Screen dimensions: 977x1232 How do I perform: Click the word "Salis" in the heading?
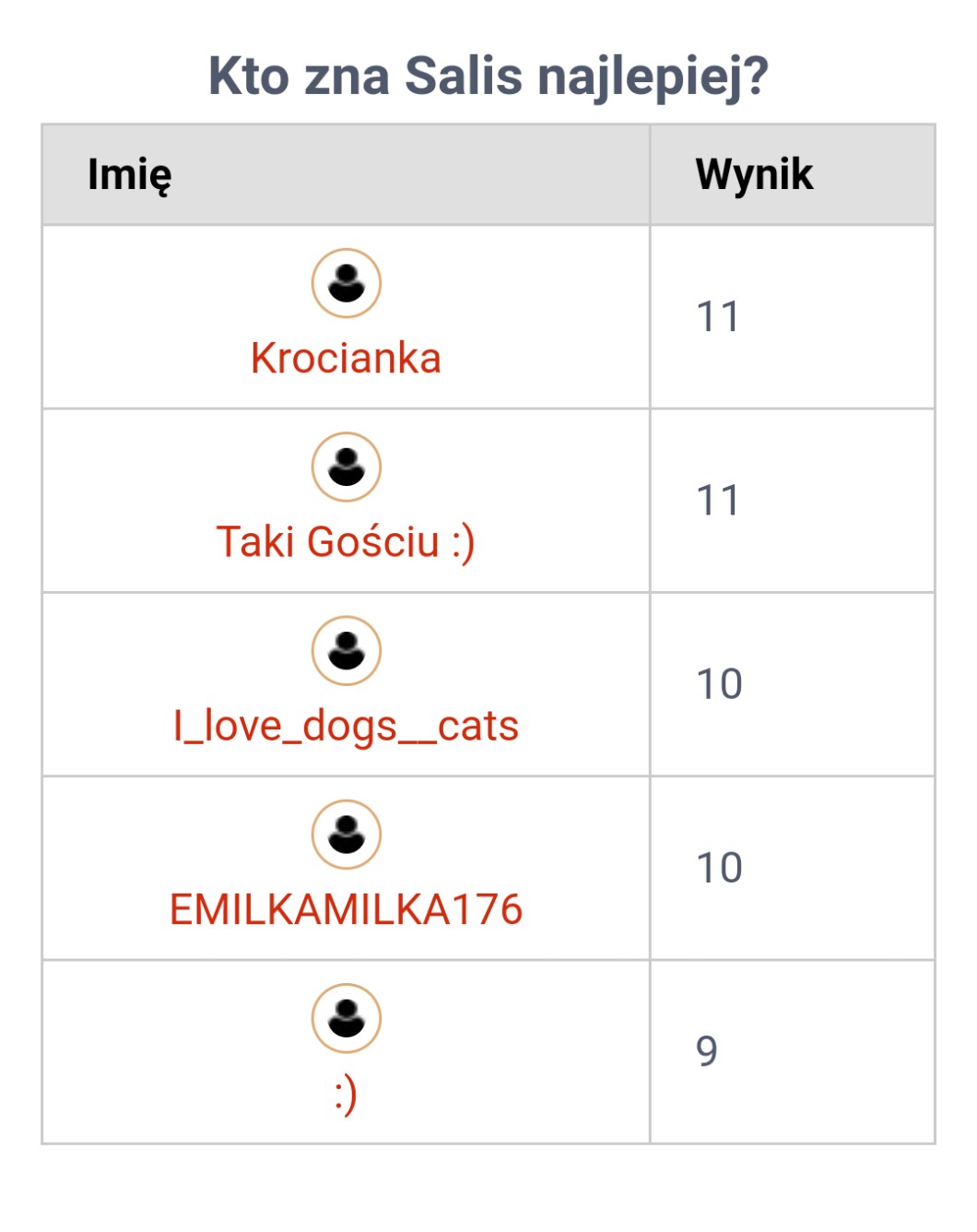[x=464, y=76]
